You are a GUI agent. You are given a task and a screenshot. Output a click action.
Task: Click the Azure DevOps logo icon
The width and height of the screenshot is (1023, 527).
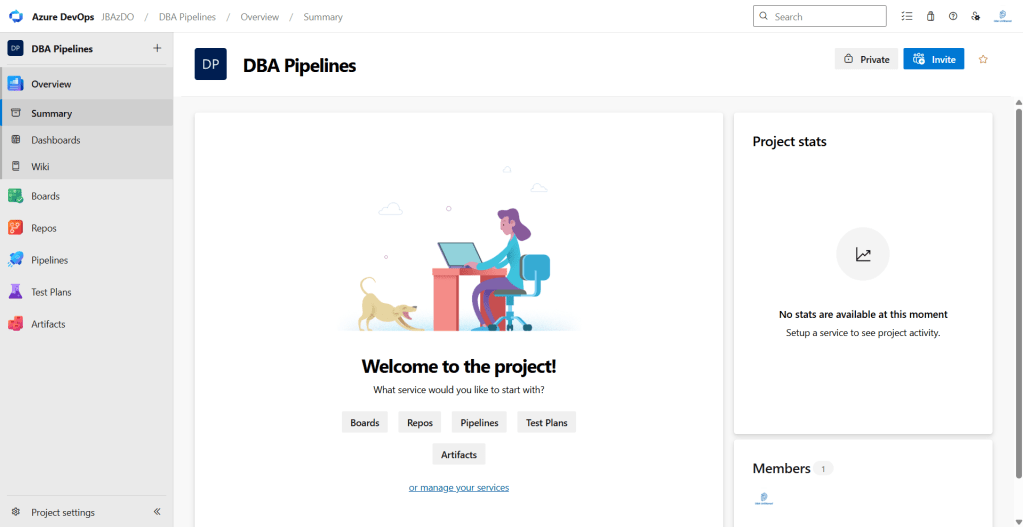coord(16,16)
